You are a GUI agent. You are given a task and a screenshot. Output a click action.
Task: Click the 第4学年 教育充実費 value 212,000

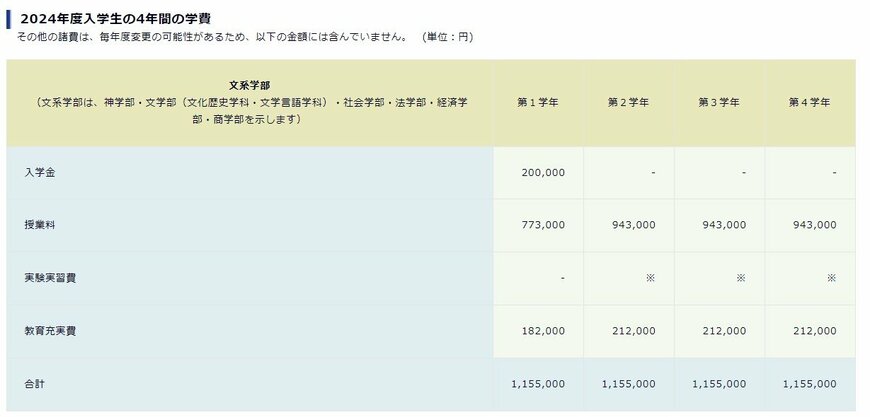(x=813, y=331)
